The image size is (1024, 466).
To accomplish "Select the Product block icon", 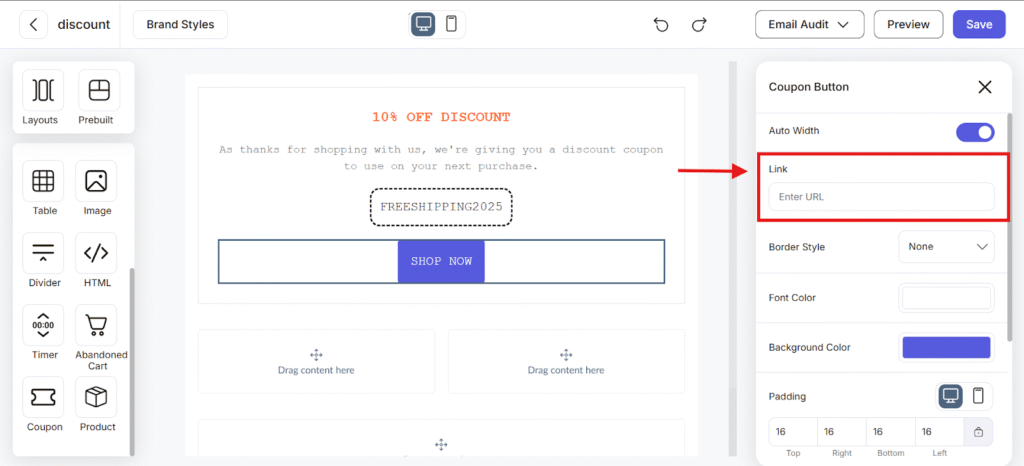I will pos(96,397).
